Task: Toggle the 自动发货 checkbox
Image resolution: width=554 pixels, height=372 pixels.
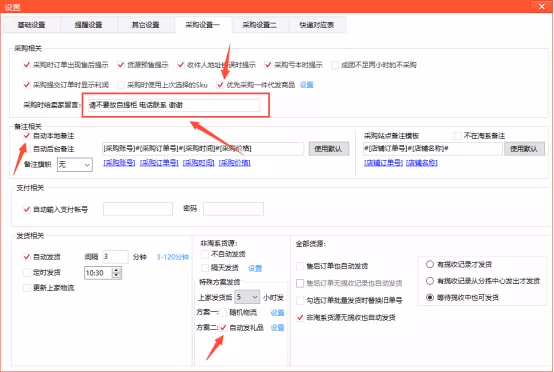Action: click(x=26, y=257)
